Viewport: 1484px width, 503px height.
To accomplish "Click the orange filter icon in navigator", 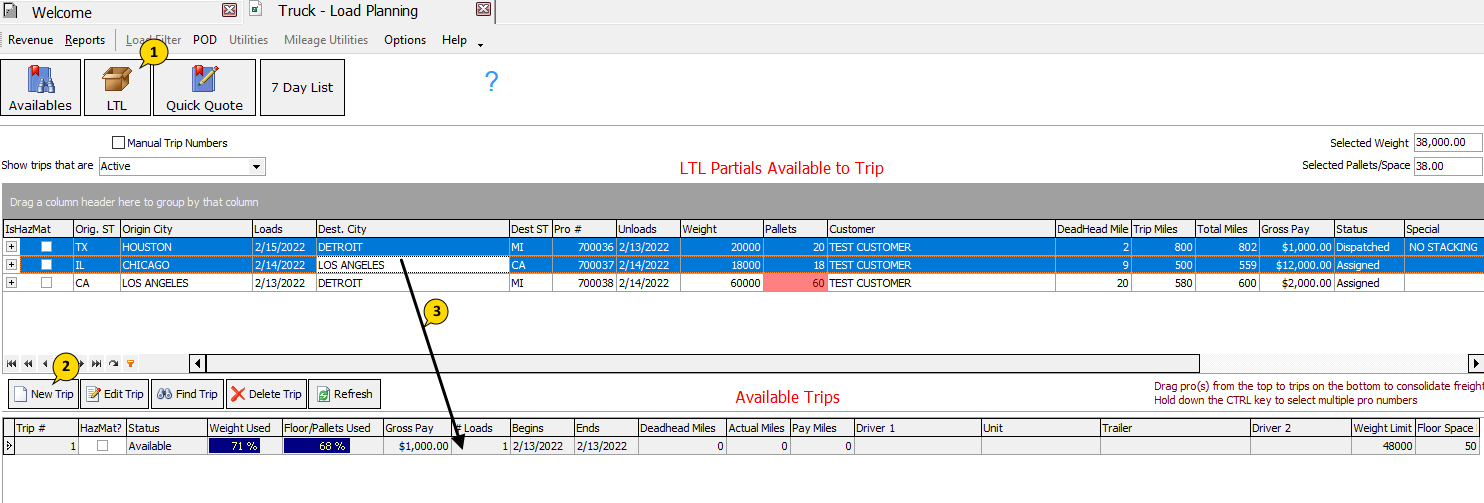I will pyautogui.click(x=130, y=363).
